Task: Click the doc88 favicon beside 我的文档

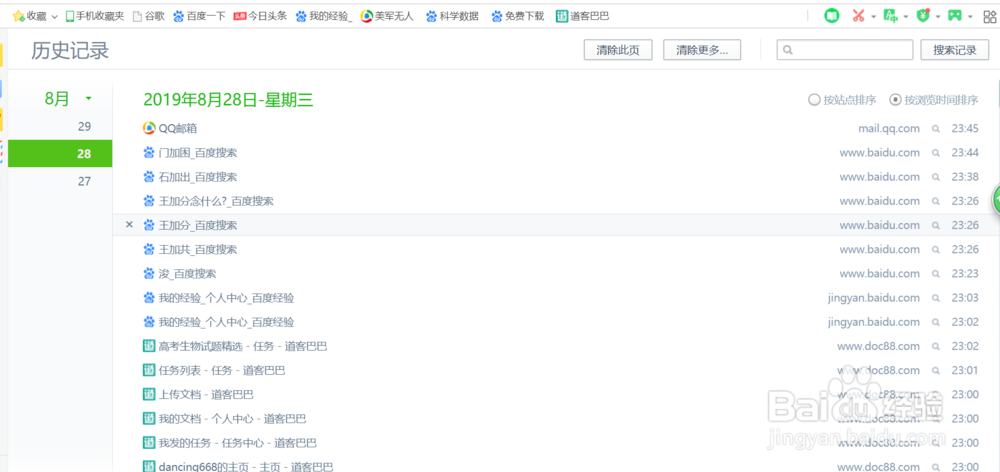Action: tap(149, 418)
